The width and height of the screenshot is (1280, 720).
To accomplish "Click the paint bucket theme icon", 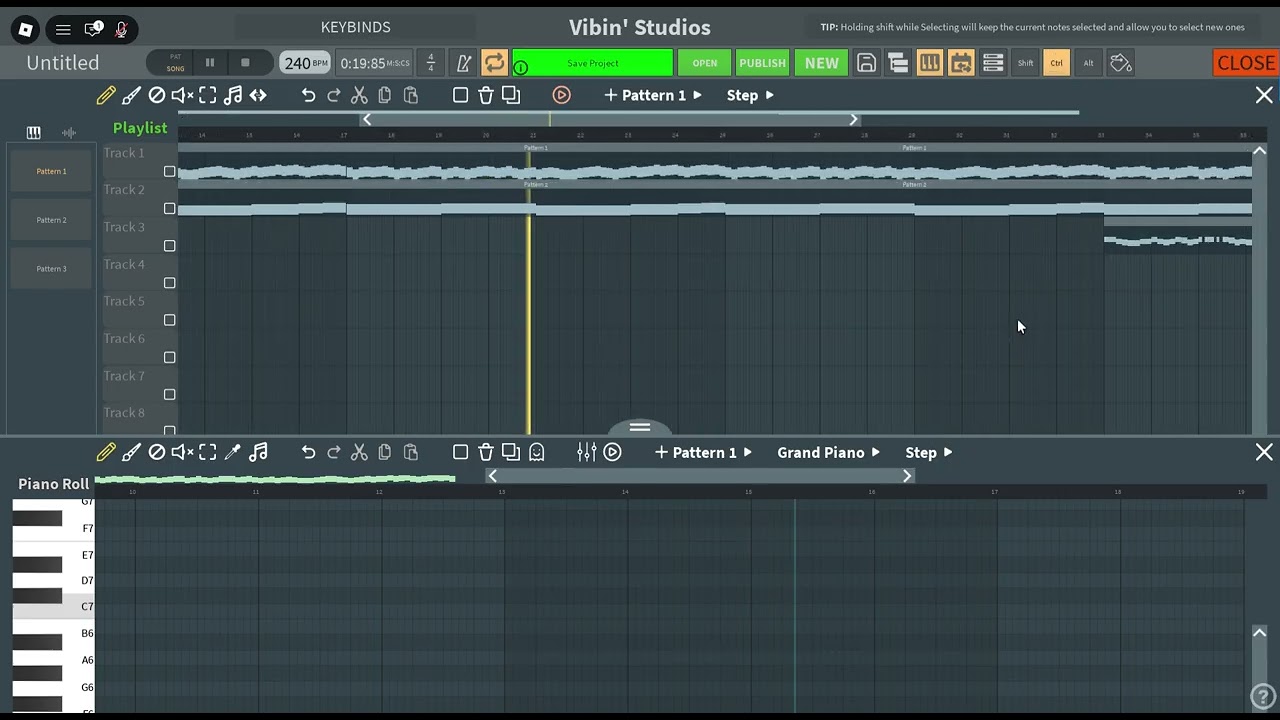I will click(x=1121, y=63).
